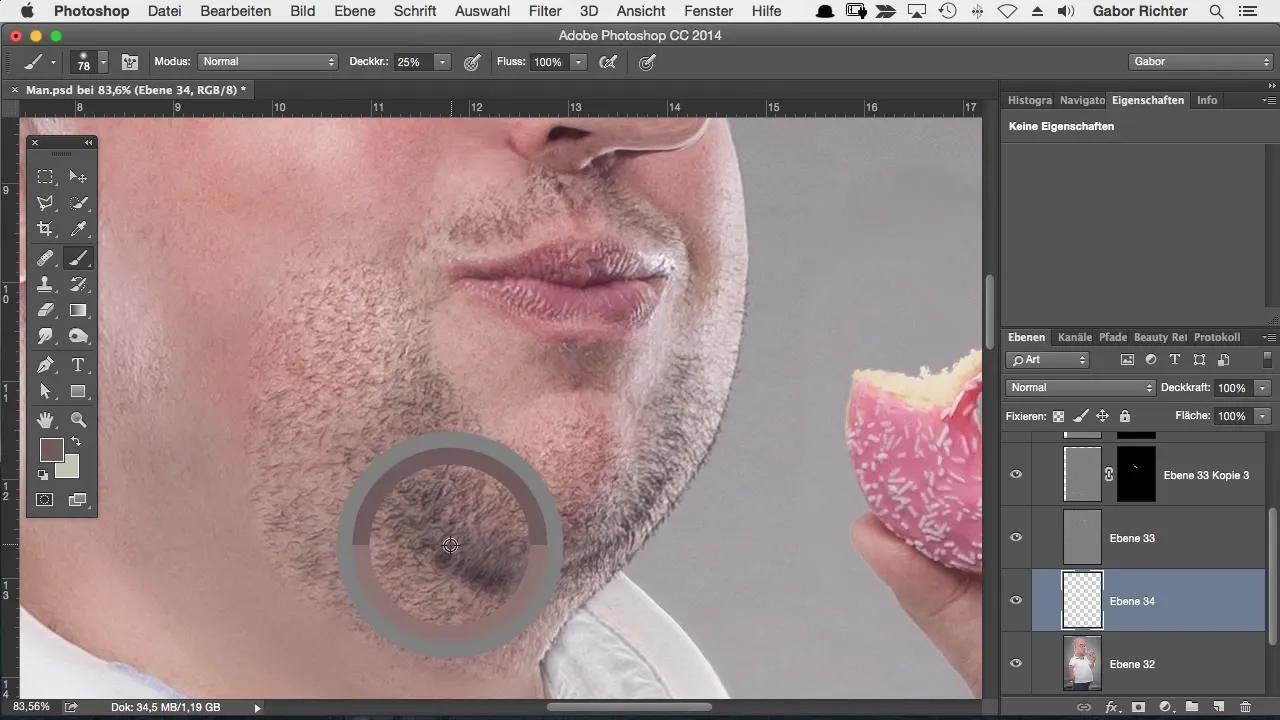Switch to the Navigator tab
This screenshot has width=1280, height=720.
click(1082, 100)
